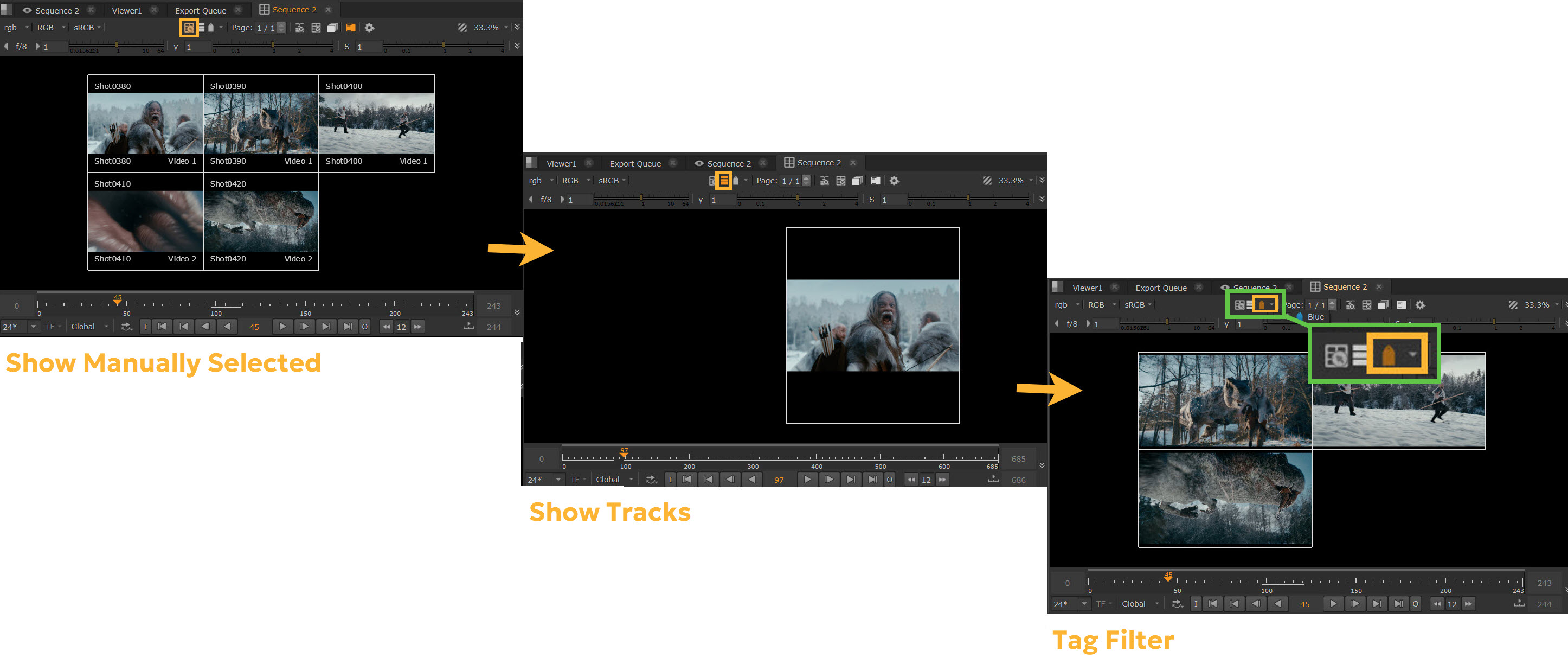Toggle Show Tracks icon in left viewer
The width and height of the screenshot is (1568, 670).
[x=201, y=28]
